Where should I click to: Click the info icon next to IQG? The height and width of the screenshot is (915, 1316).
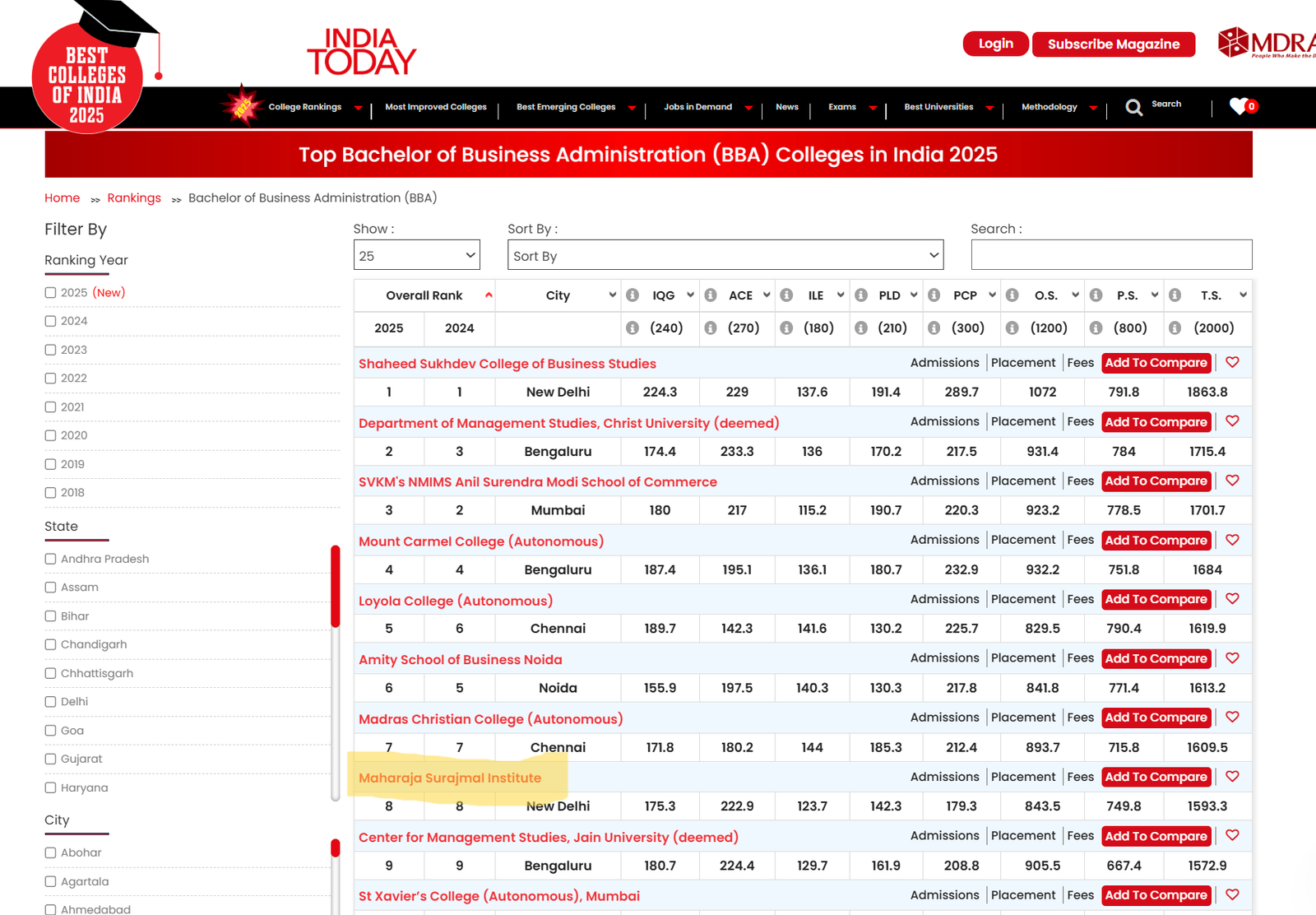tap(632, 295)
